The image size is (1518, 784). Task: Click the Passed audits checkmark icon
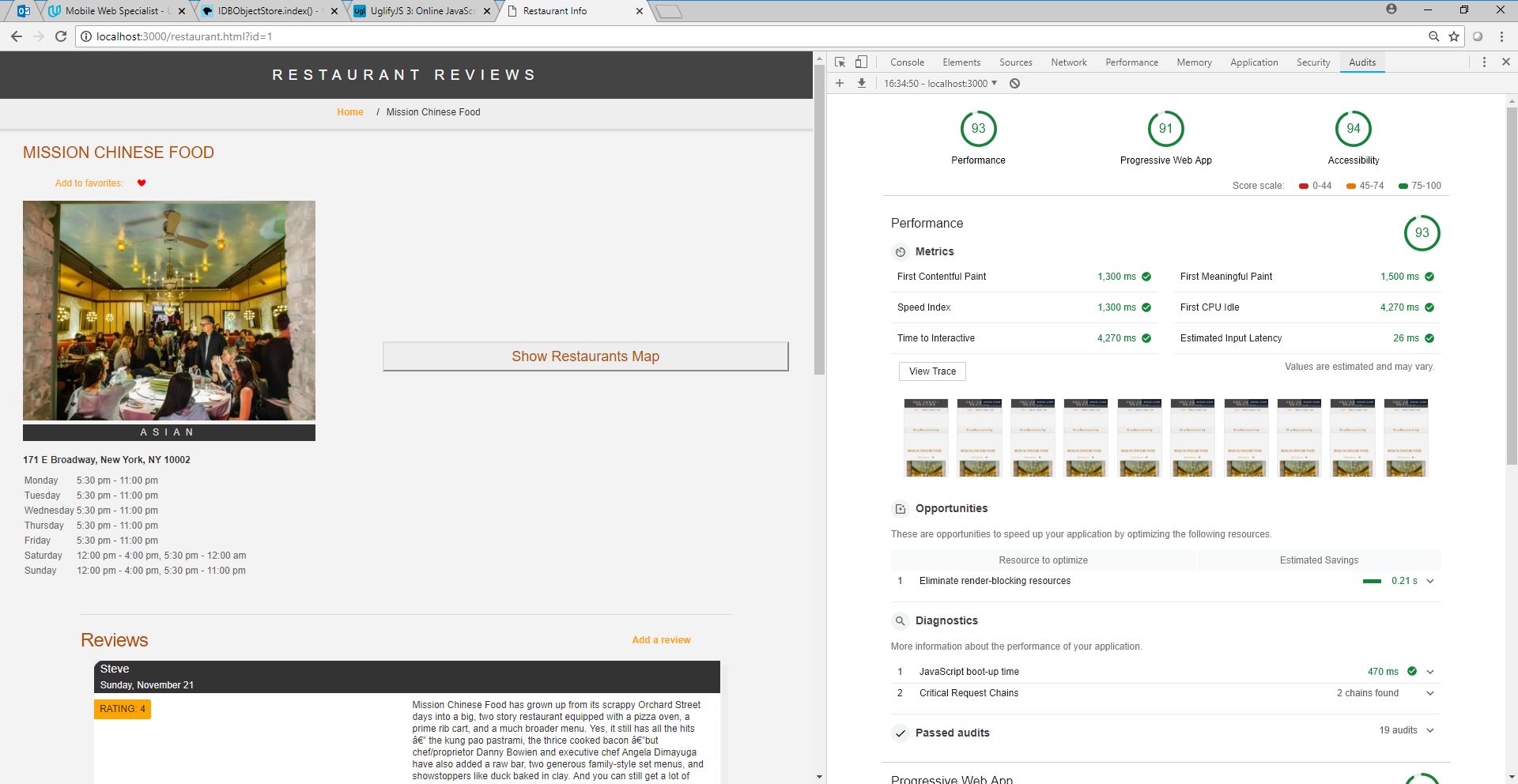pos(900,733)
